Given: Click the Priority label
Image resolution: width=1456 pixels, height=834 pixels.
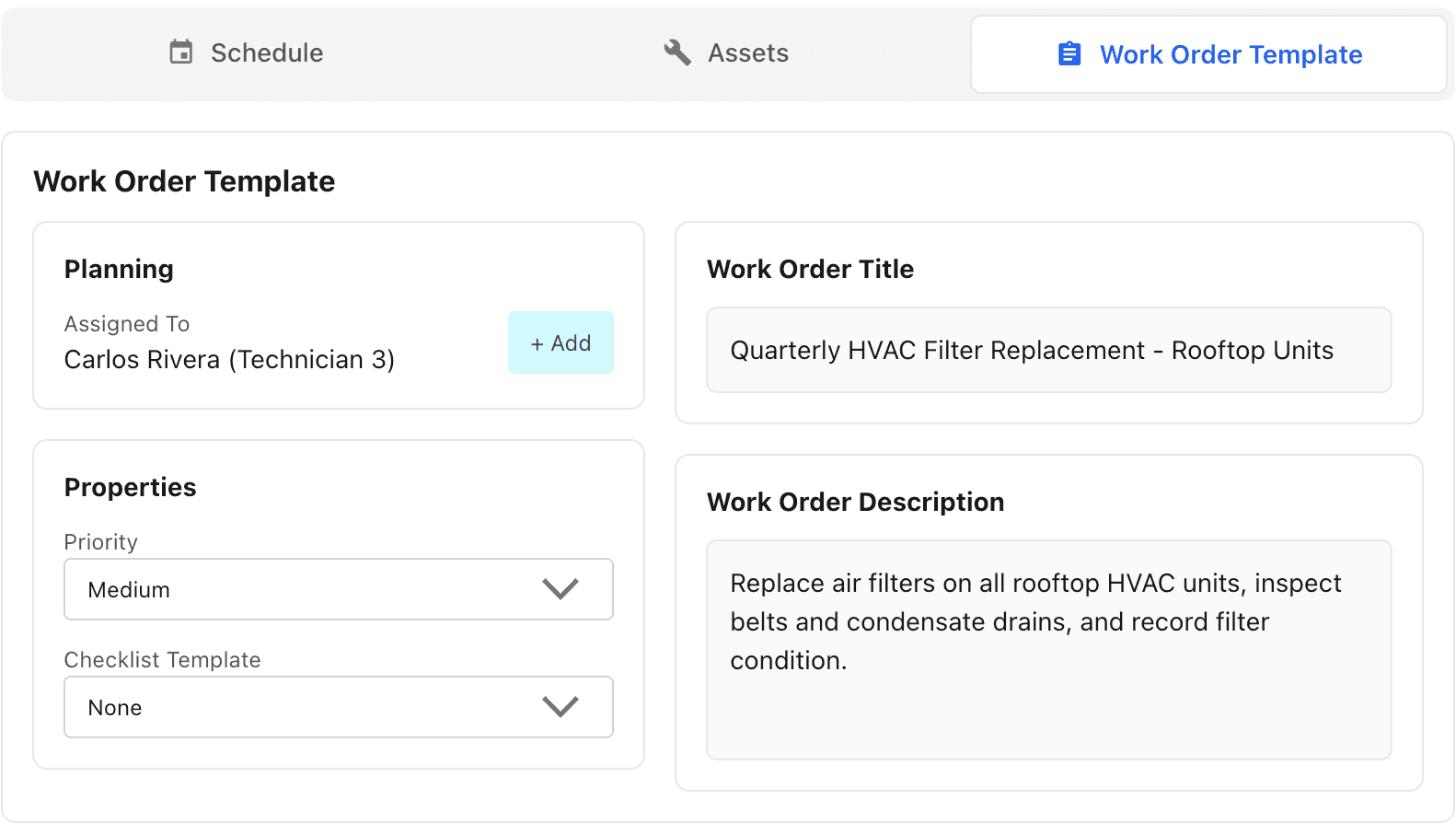Looking at the screenshot, I should coord(101,542).
